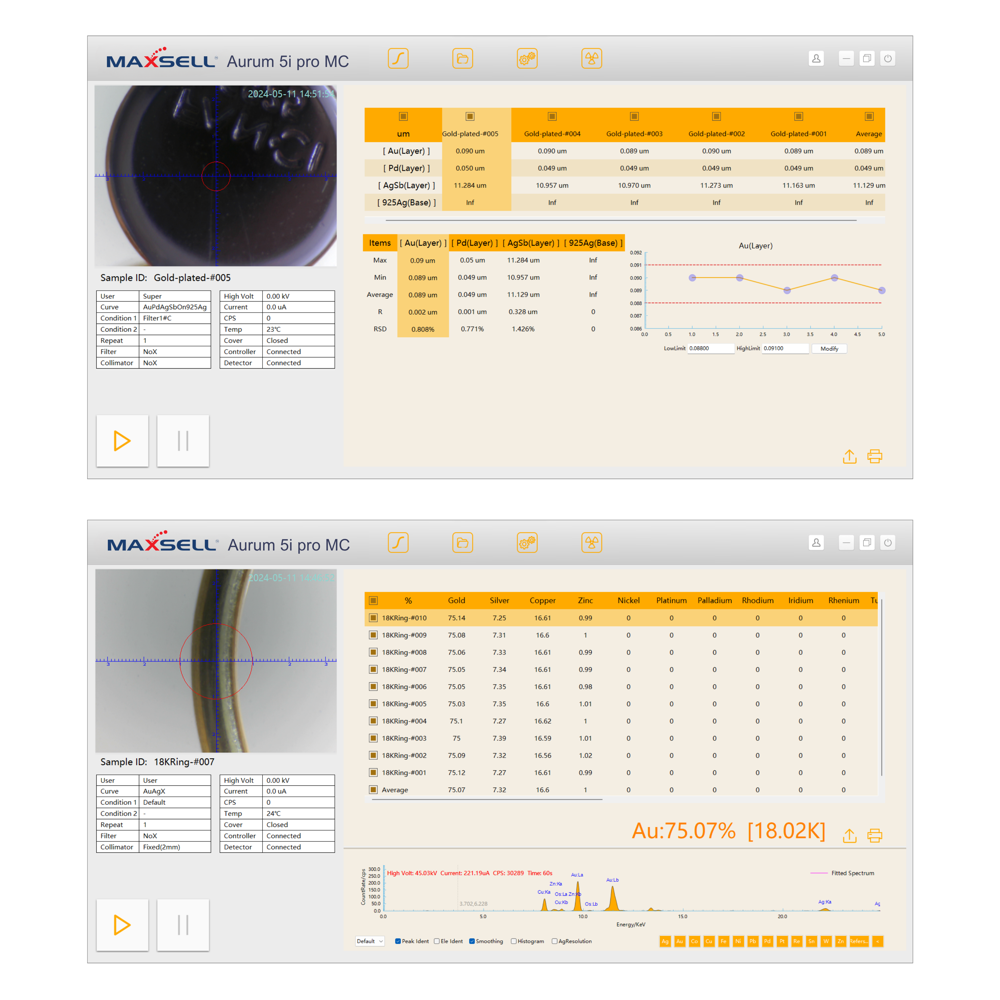Disable the Smoothing checkbox
1000x1000 pixels.
(472, 941)
